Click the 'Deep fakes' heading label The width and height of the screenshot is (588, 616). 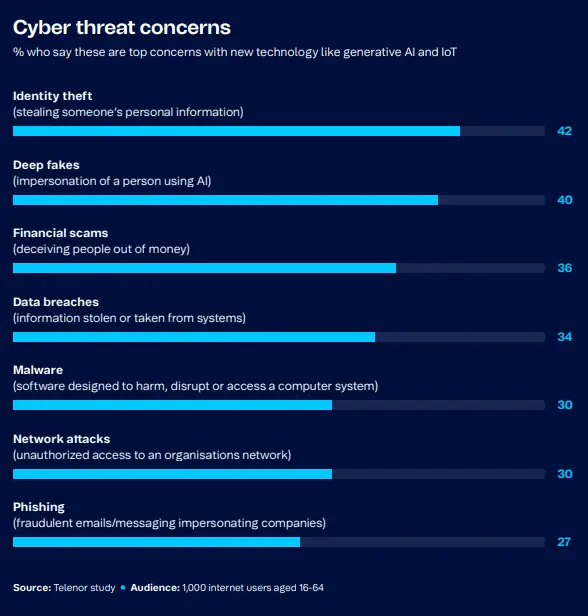[x=46, y=165]
